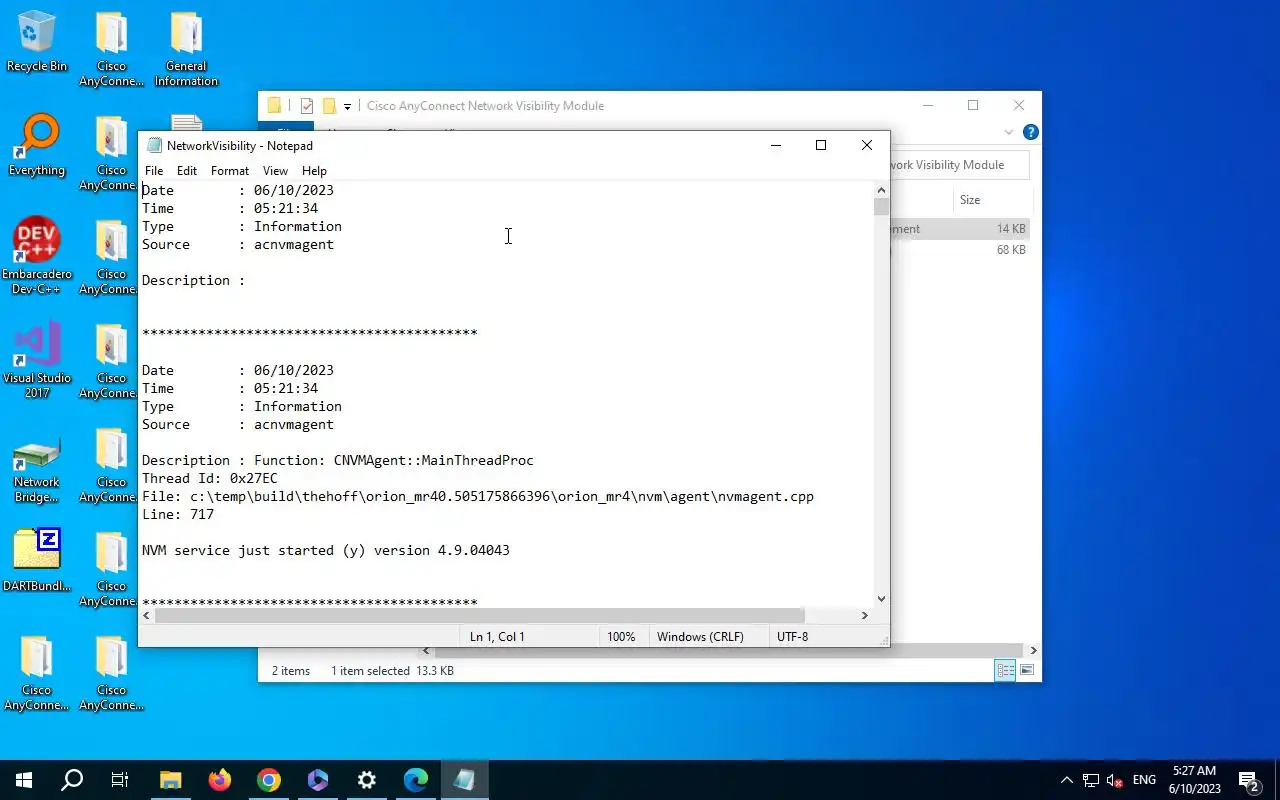Show hidden tray icons chevron
Image resolution: width=1280 pixels, height=800 pixels.
pos(1066,780)
